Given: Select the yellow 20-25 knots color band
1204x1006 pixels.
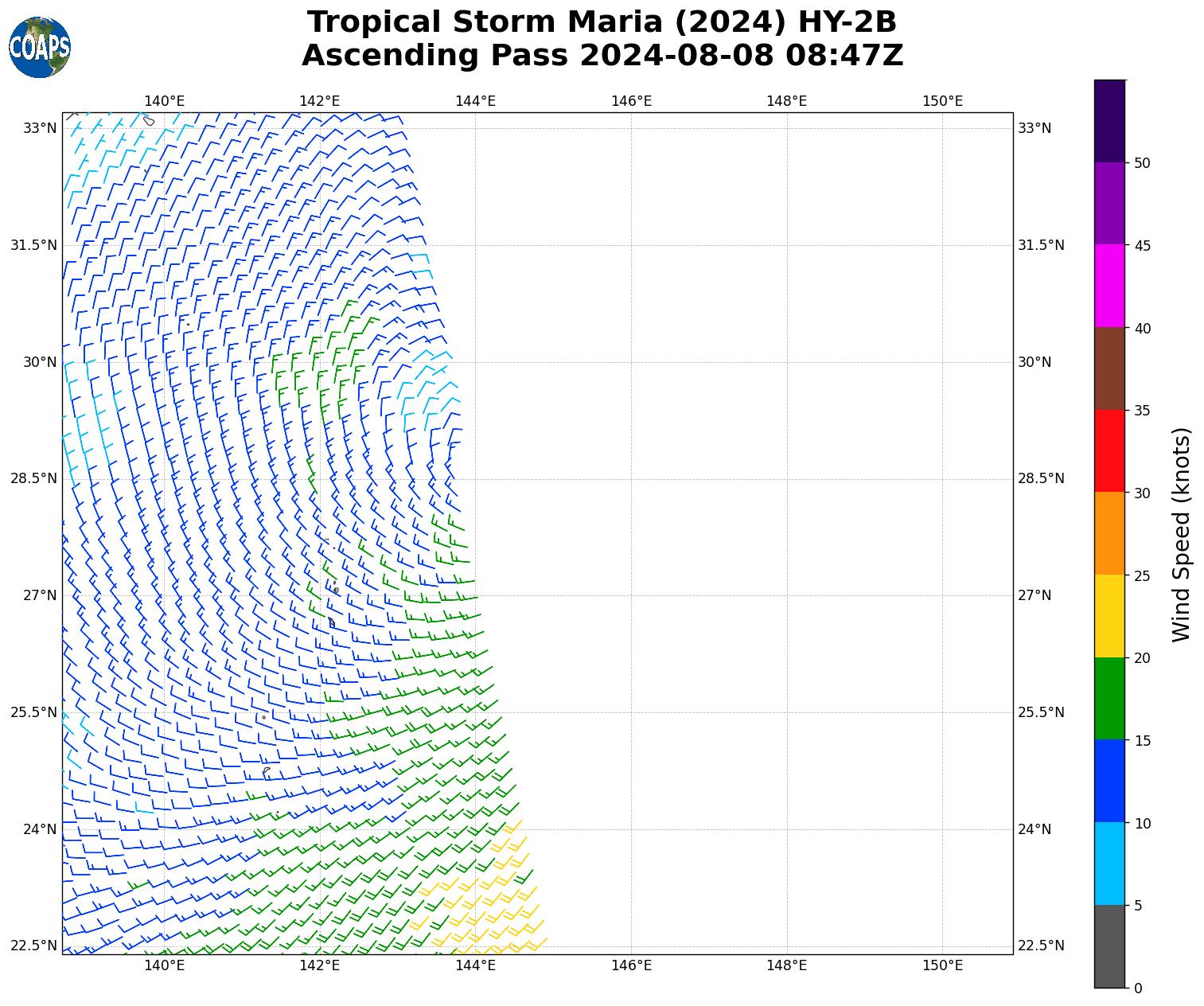Looking at the screenshot, I should pos(1109,616).
